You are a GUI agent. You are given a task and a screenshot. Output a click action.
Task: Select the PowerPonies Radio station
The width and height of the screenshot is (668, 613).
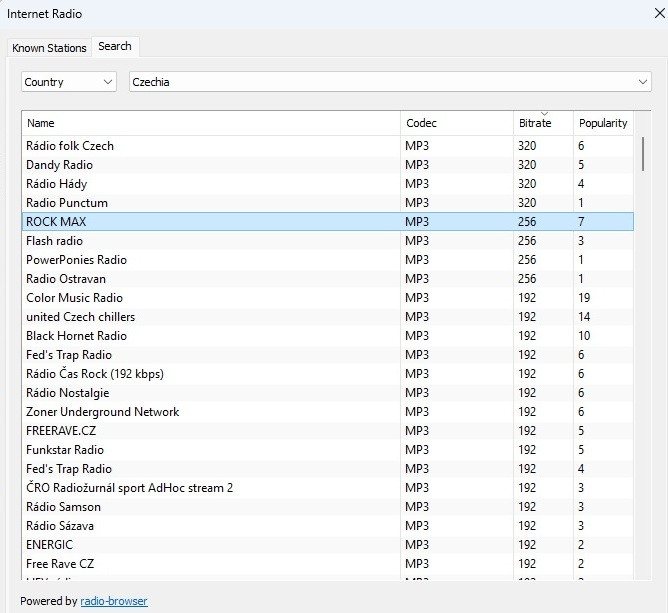[328, 260]
